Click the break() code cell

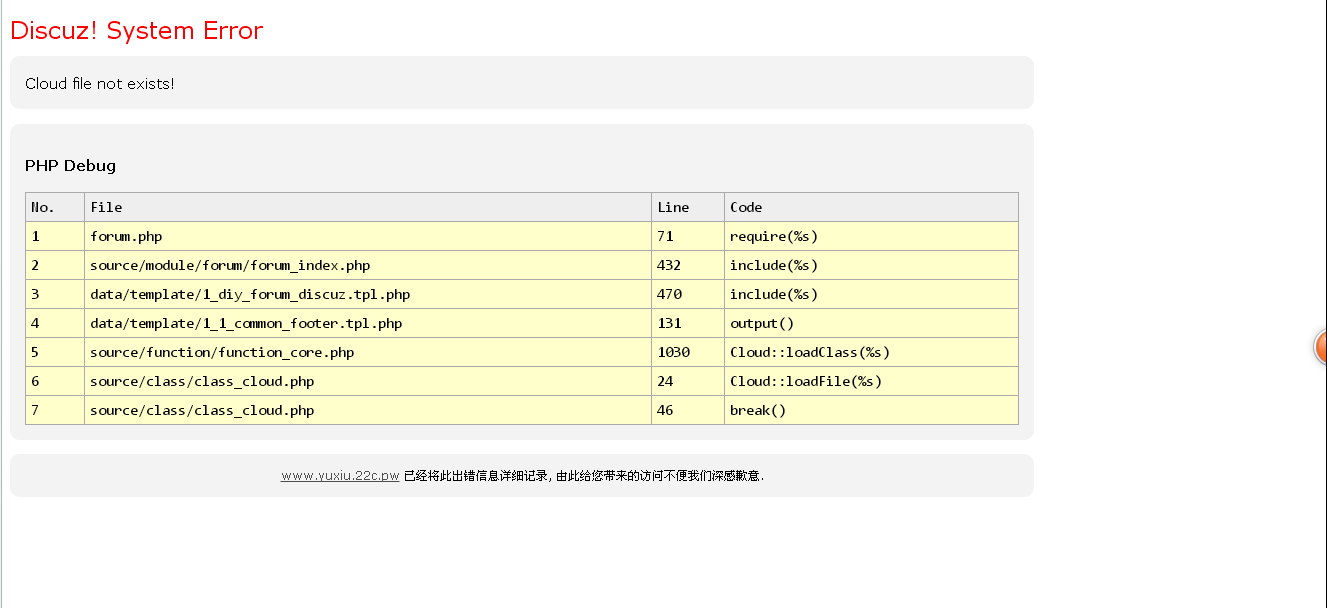[x=871, y=410]
